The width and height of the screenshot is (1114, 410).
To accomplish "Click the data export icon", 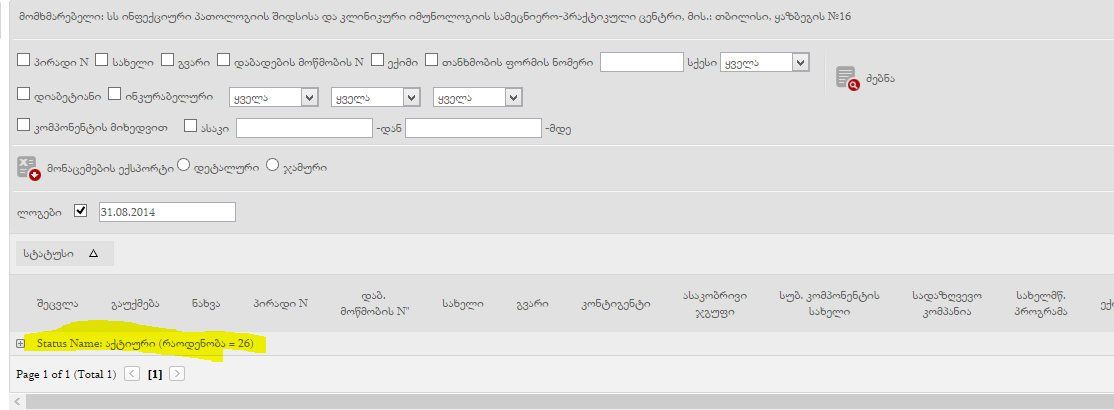I will click(28, 168).
